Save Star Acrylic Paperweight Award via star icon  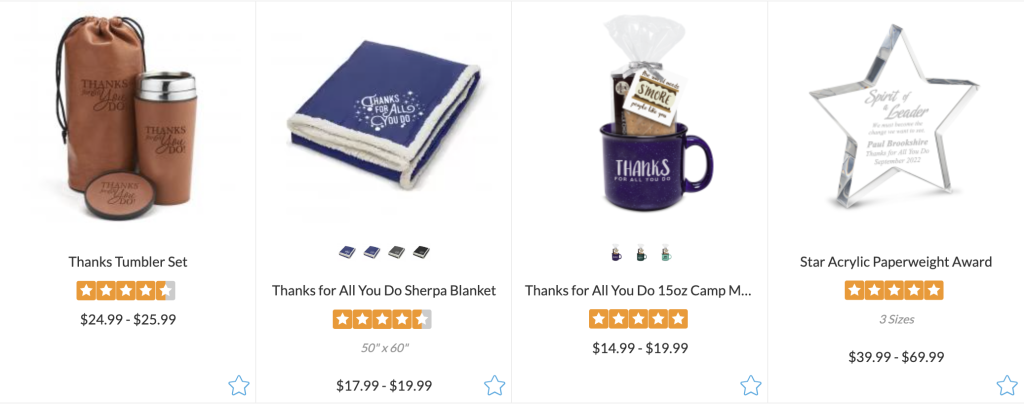pos(1006,385)
